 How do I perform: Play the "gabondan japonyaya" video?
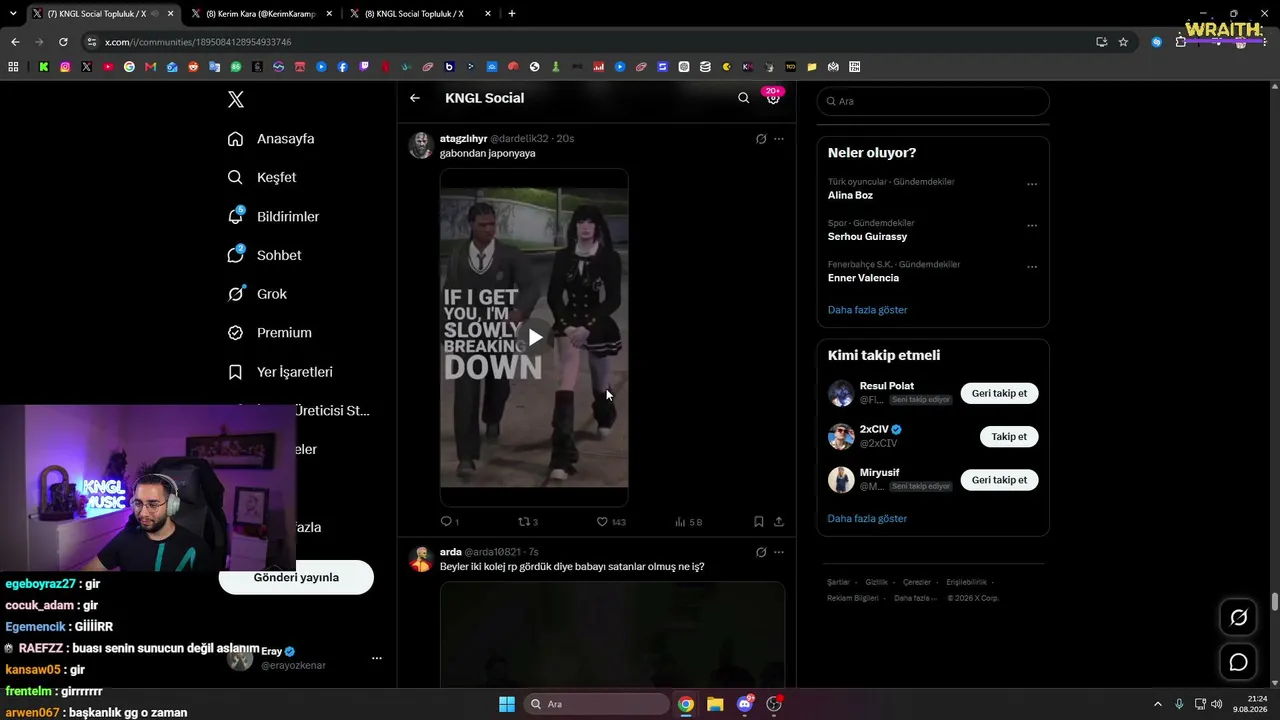point(534,337)
